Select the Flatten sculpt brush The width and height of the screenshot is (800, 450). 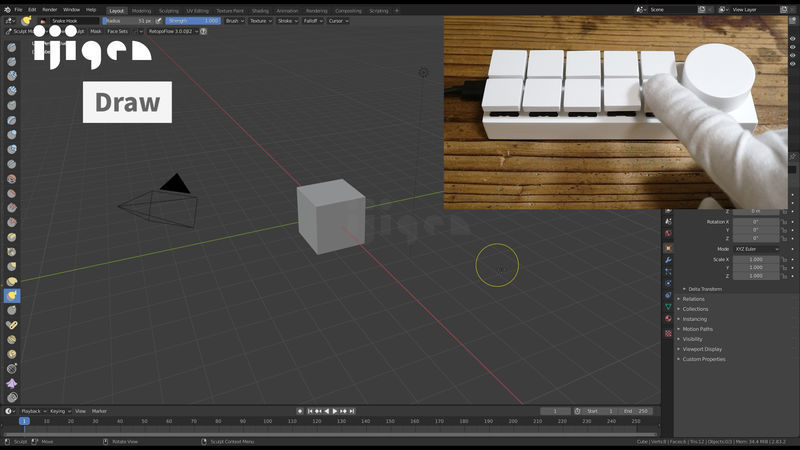(x=12, y=193)
